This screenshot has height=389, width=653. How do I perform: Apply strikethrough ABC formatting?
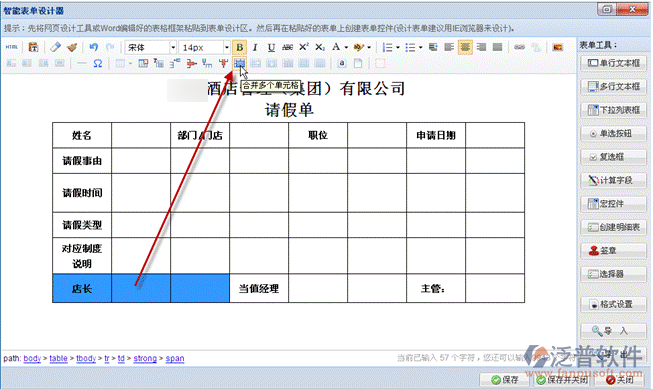click(287, 47)
